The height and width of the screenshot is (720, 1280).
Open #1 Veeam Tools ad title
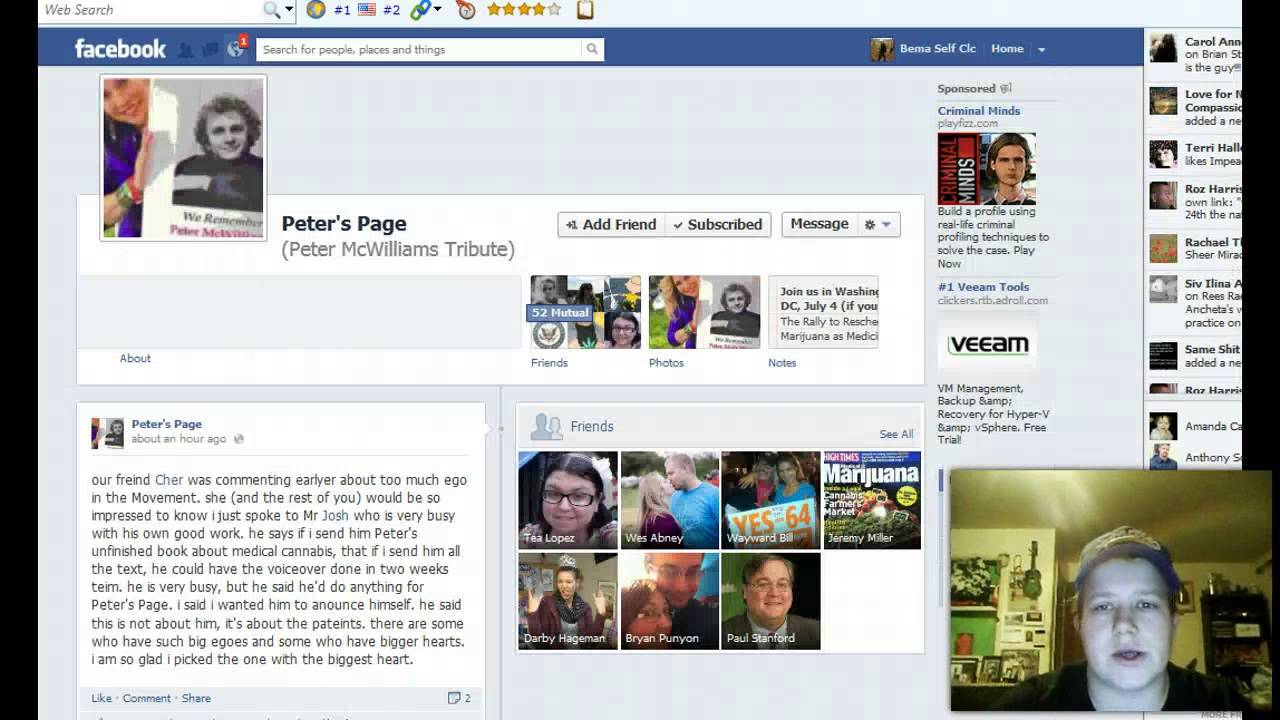(x=983, y=287)
